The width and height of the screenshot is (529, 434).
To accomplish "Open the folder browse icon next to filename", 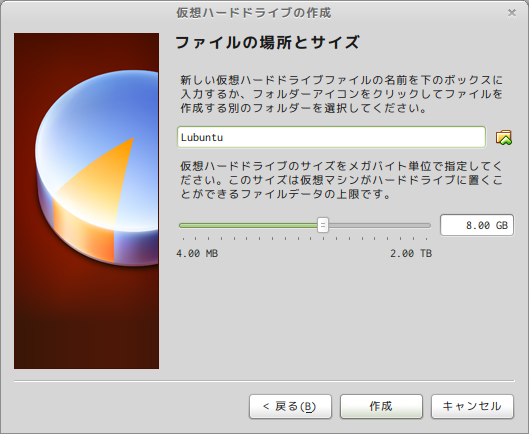I will click(x=503, y=137).
